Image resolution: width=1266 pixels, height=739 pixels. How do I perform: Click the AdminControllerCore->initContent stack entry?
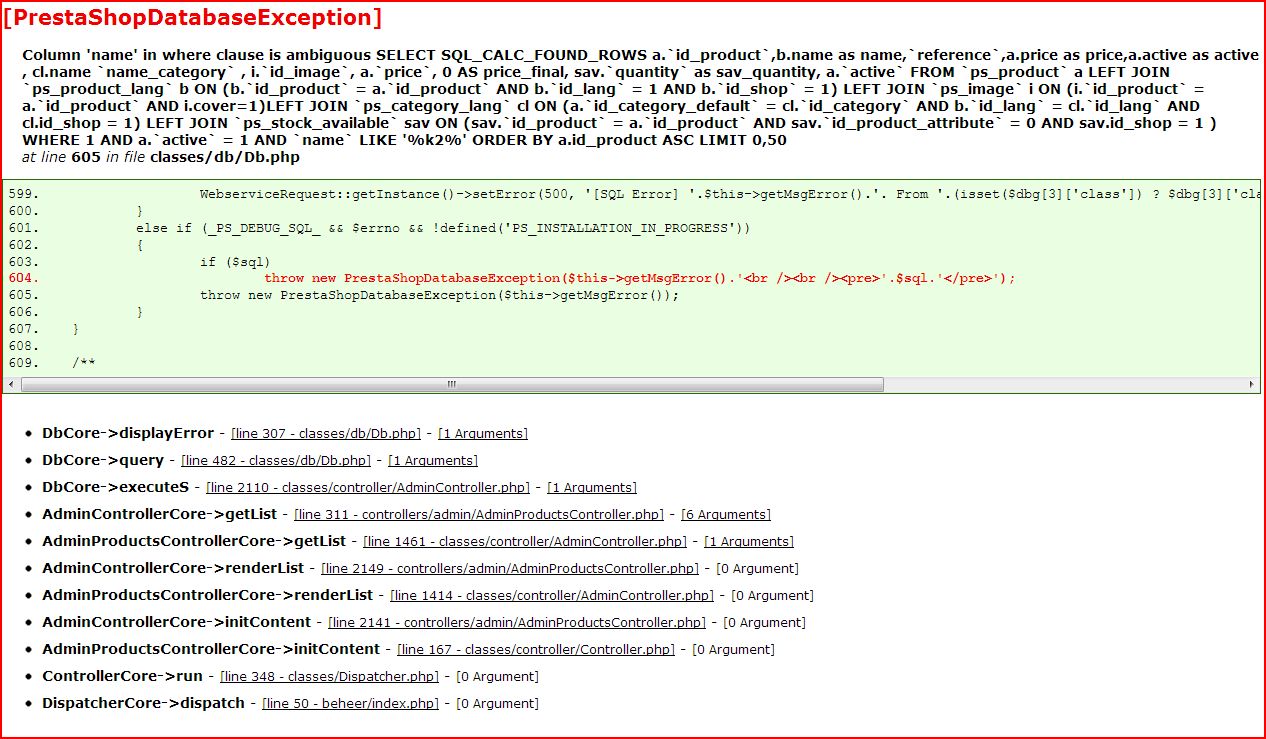[x=177, y=622]
